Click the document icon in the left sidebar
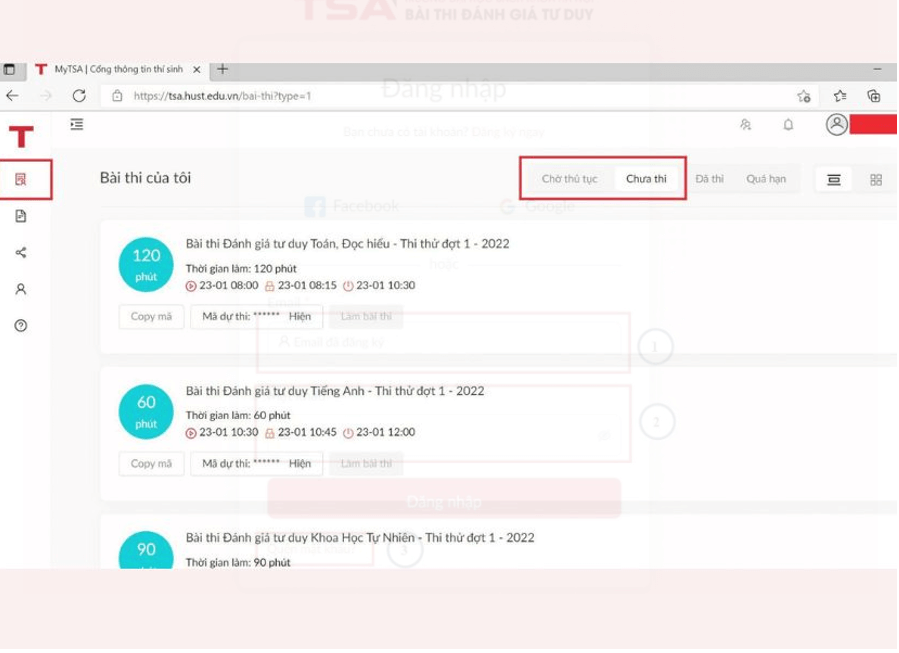Image resolution: width=899 pixels, height=653 pixels. click(x=21, y=216)
